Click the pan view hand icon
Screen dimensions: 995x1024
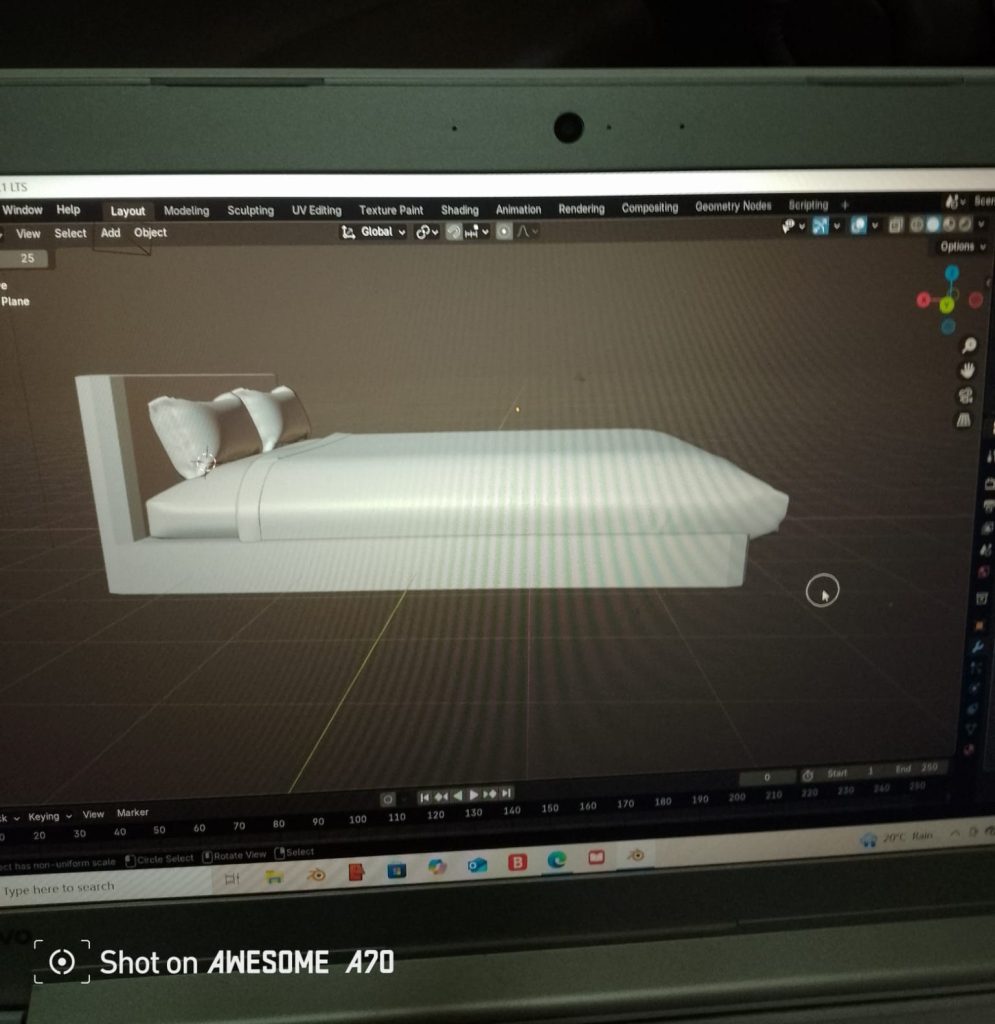coord(967,370)
